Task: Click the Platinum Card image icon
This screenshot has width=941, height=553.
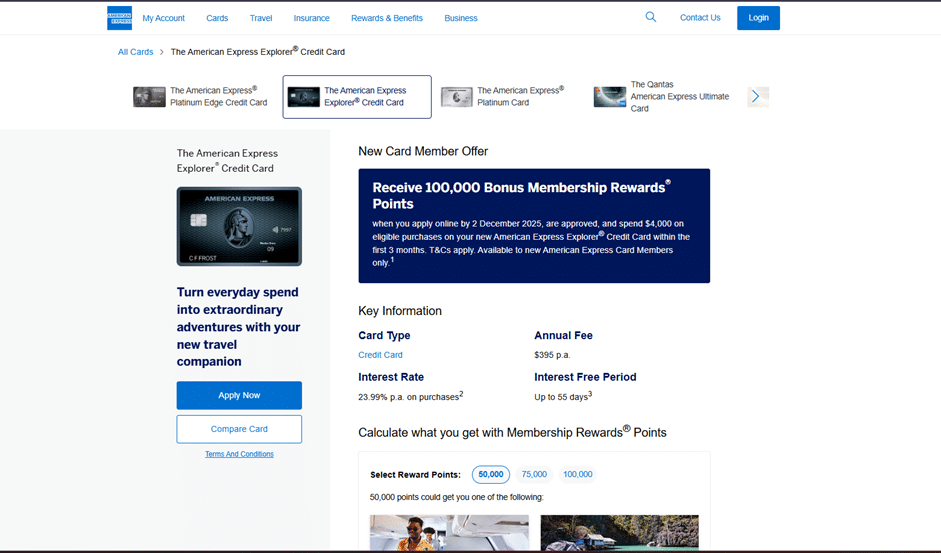Action: (457, 97)
